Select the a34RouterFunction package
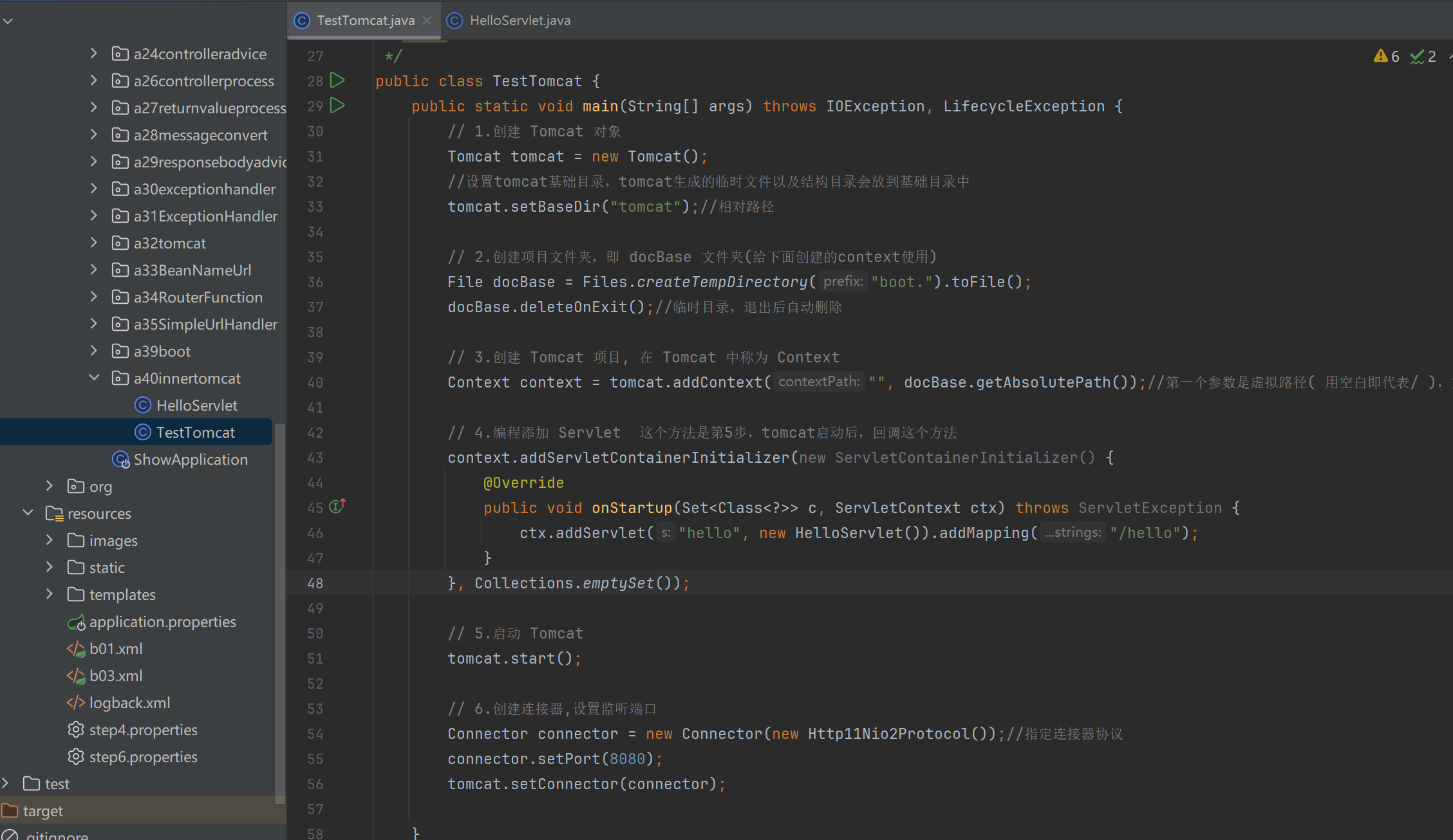The width and height of the screenshot is (1453, 840). 198,297
